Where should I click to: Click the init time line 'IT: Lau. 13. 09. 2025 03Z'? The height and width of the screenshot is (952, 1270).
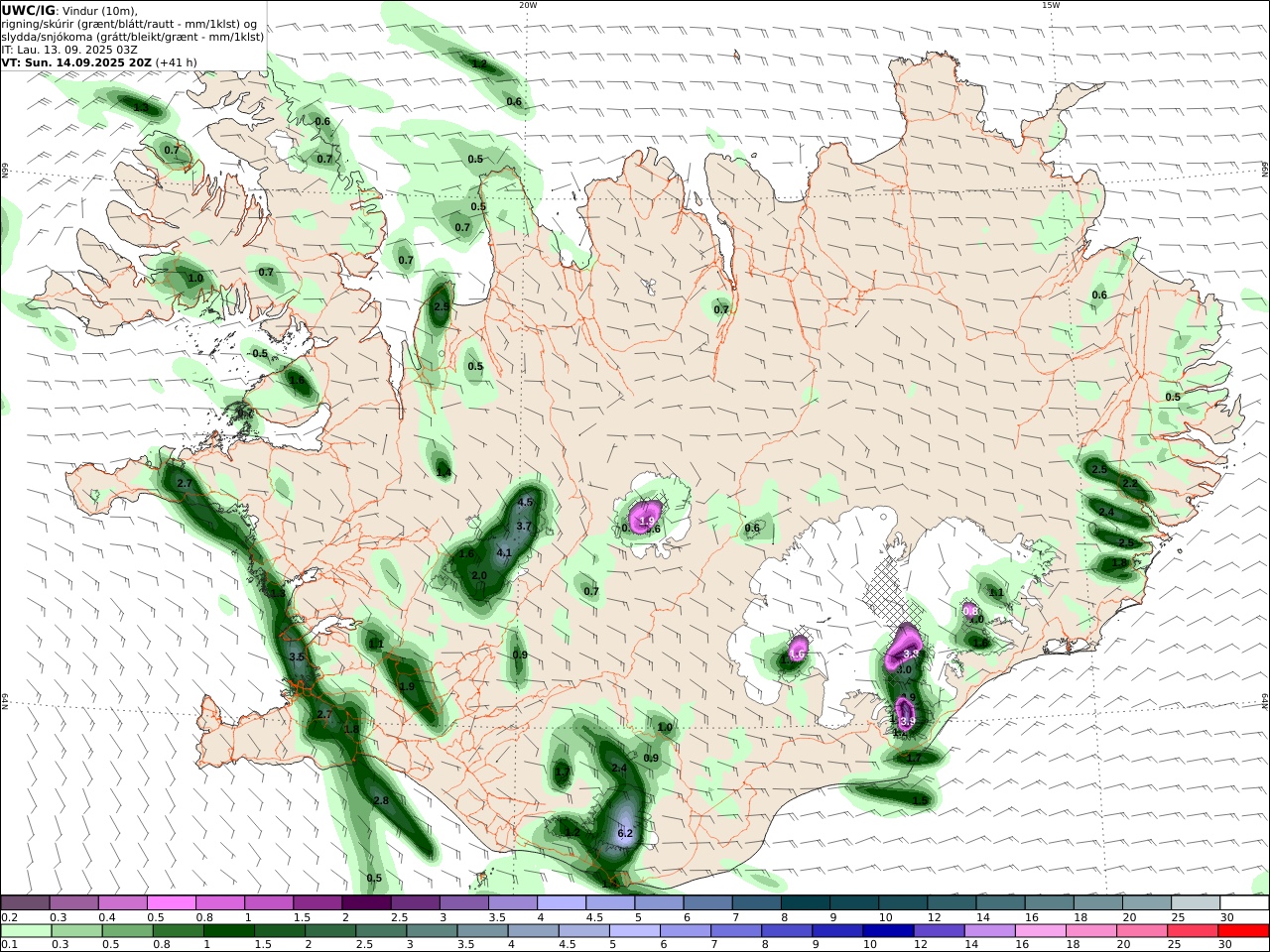[x=69, y=49]
